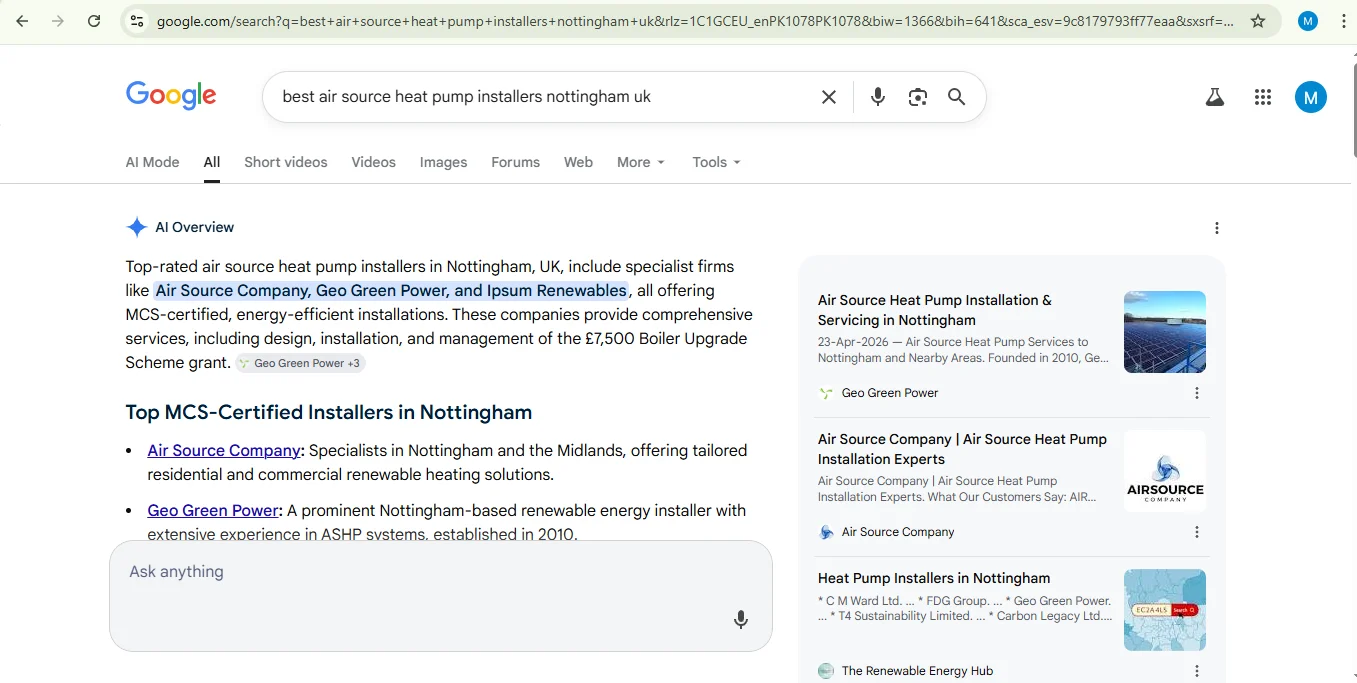Click Geo Green Power source name label
The image size is (1357, 683).
(890, 393)
